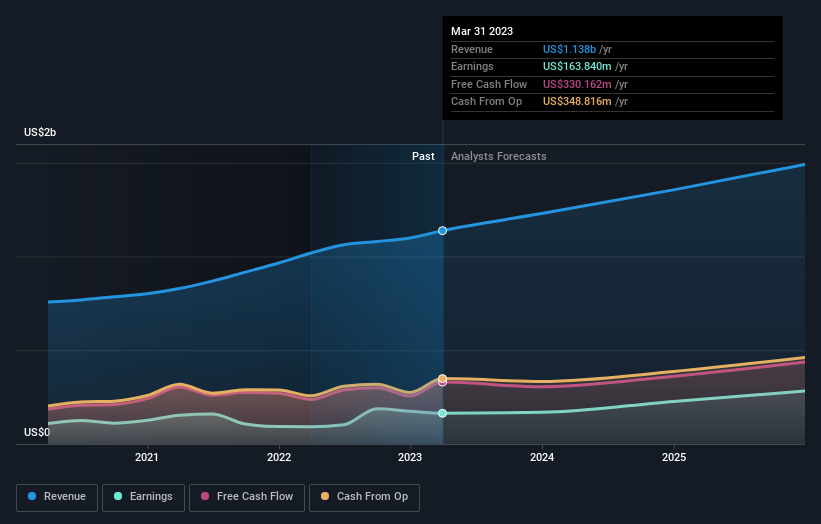Click the US$2b y-axis label

[x=40, y=132]
